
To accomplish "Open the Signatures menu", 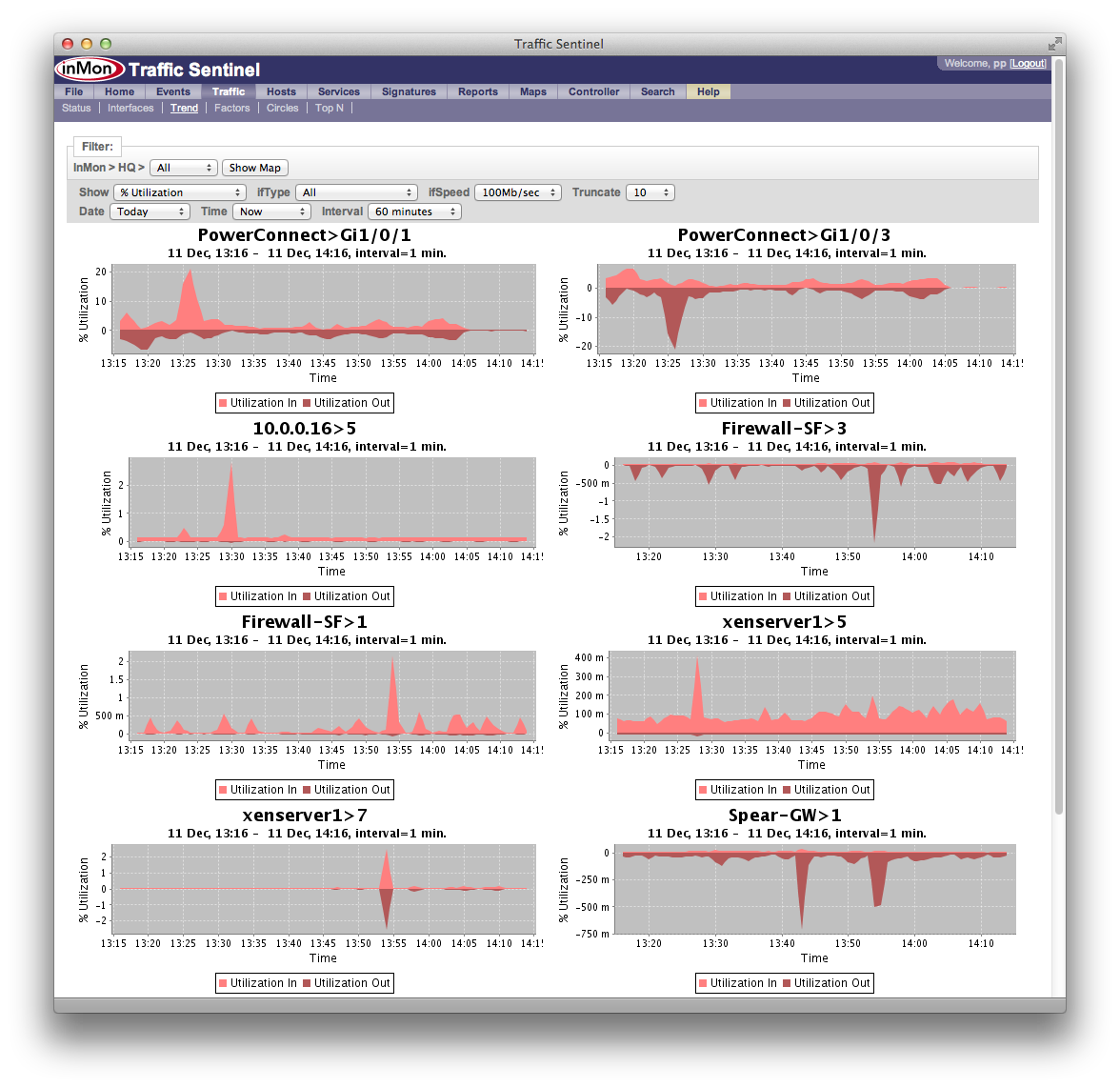I will tap(409, 91).
